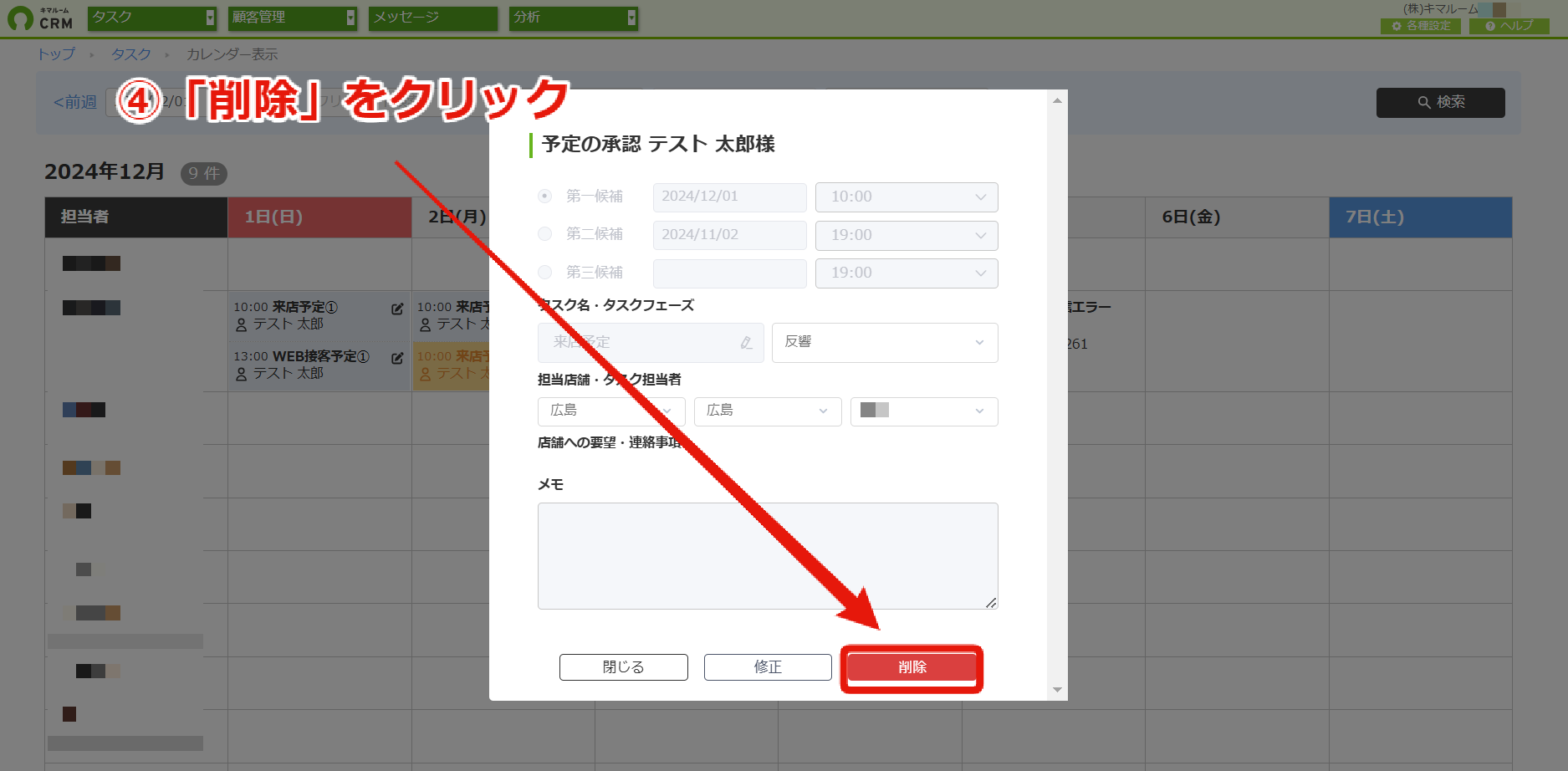Click the 各種設定 settings button

[x=1421, y=26]
